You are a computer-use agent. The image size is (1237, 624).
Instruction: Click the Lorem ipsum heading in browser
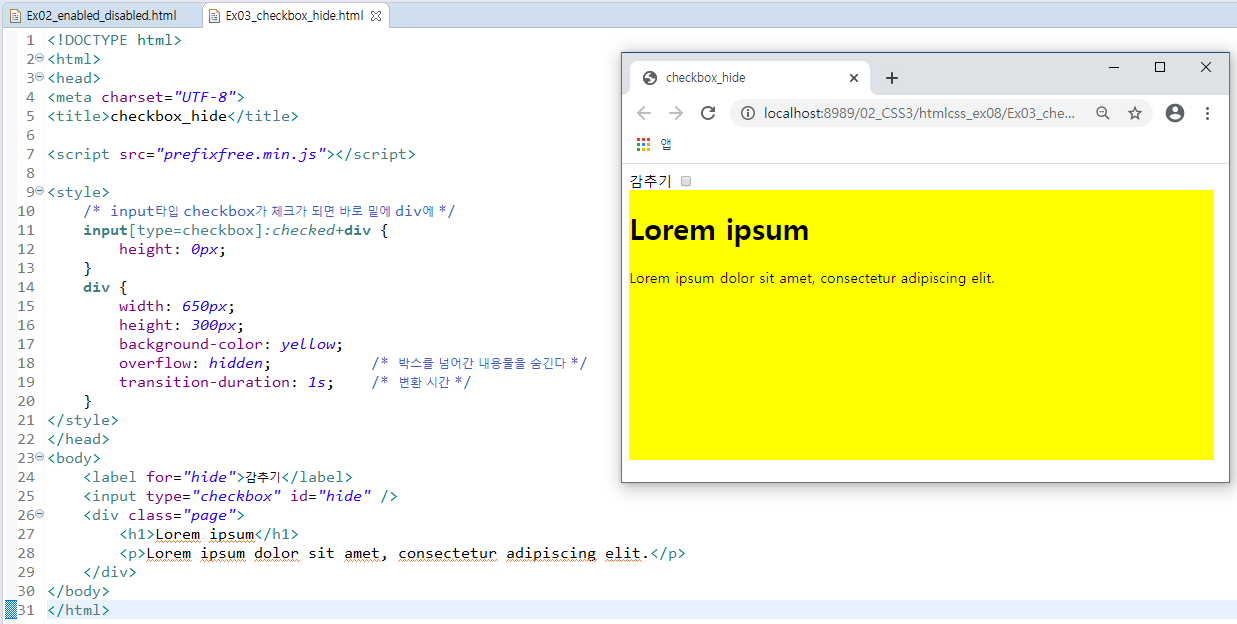719,230
